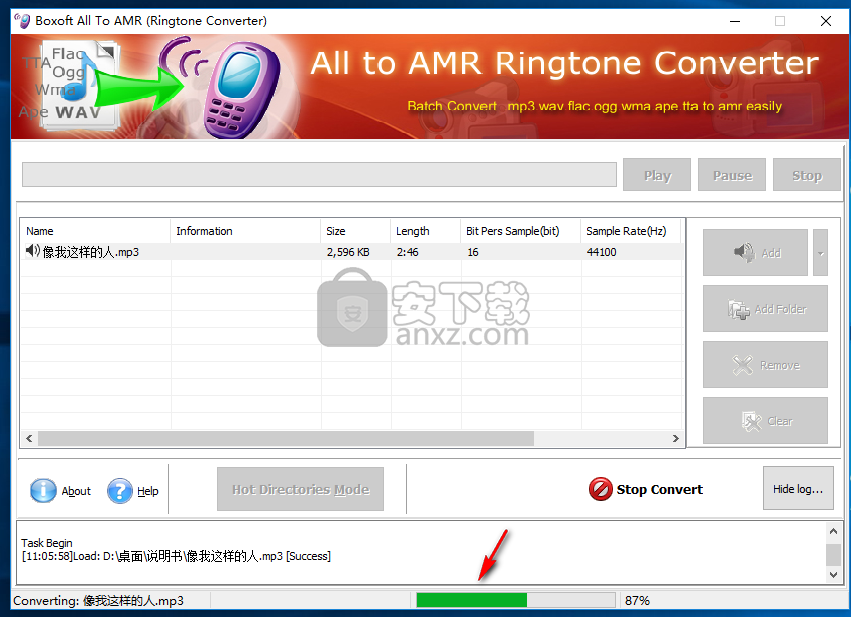Click the Load Success log entry line
The image size is (851, 617).
(176, 556)
